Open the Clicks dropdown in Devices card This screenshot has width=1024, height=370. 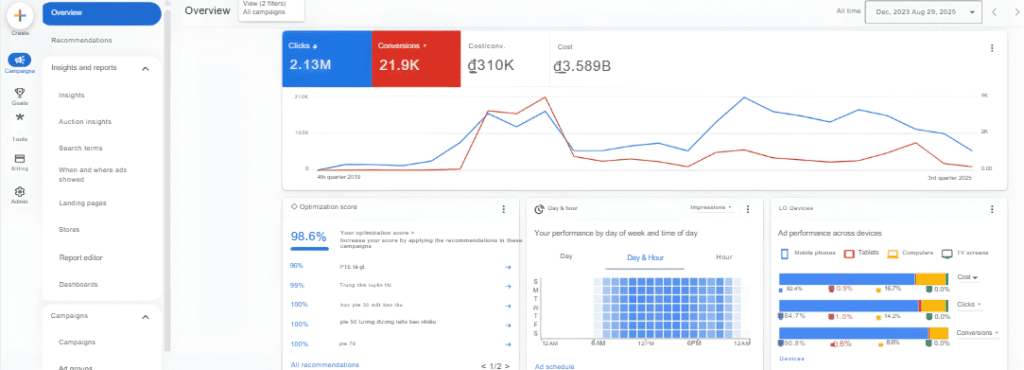969,305
